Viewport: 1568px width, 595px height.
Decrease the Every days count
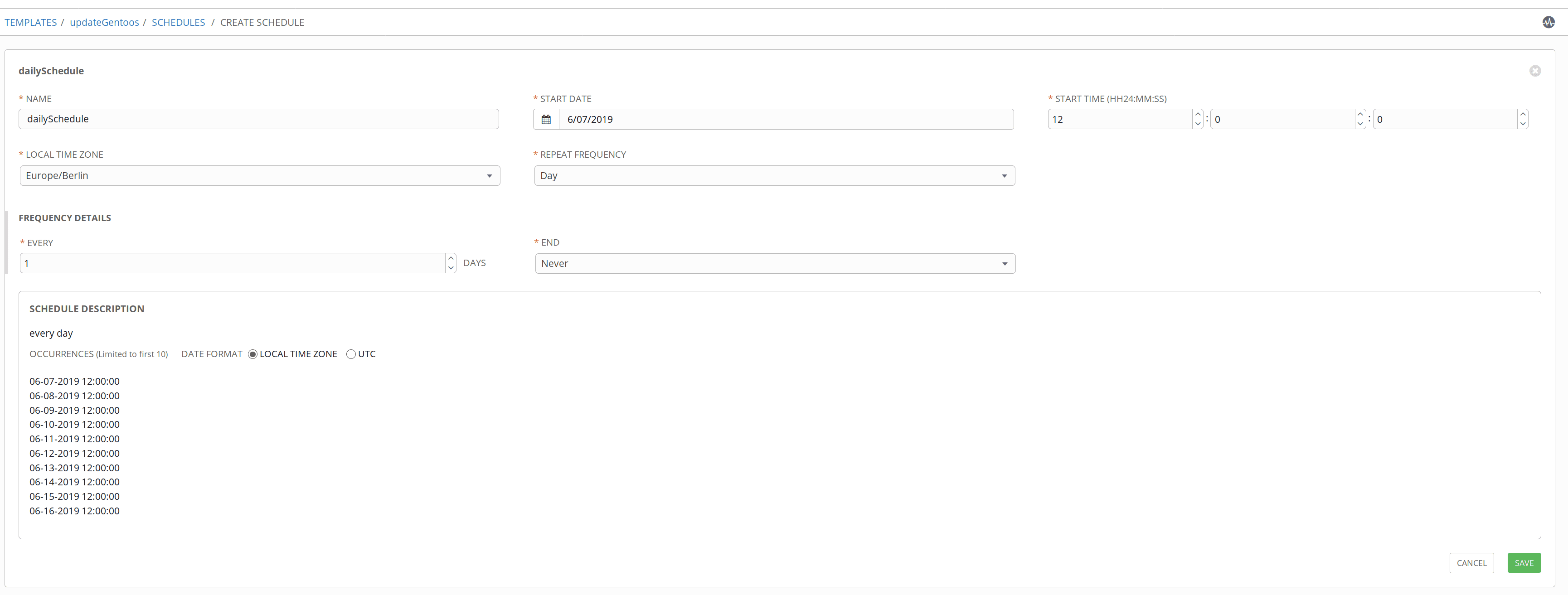tap(451, 268)
